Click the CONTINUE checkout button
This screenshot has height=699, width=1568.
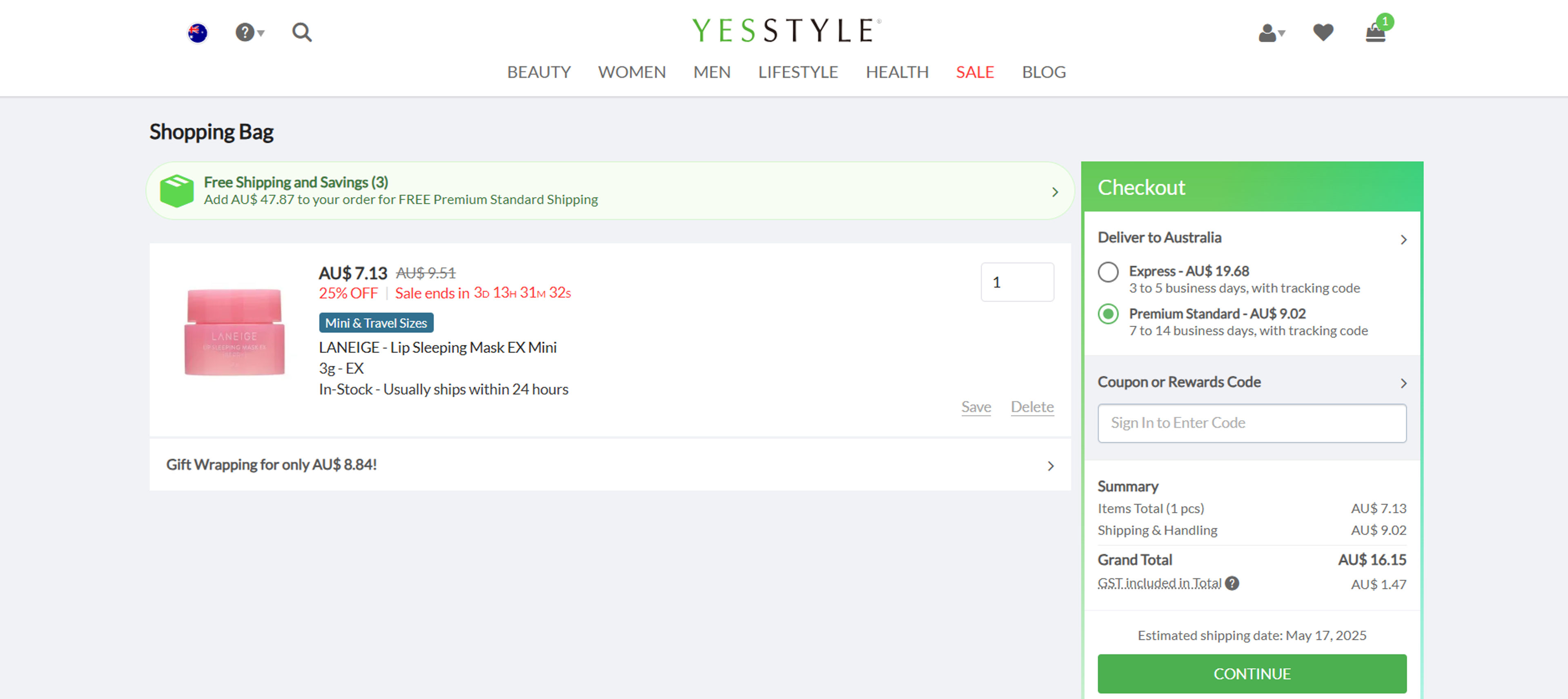1252,673
